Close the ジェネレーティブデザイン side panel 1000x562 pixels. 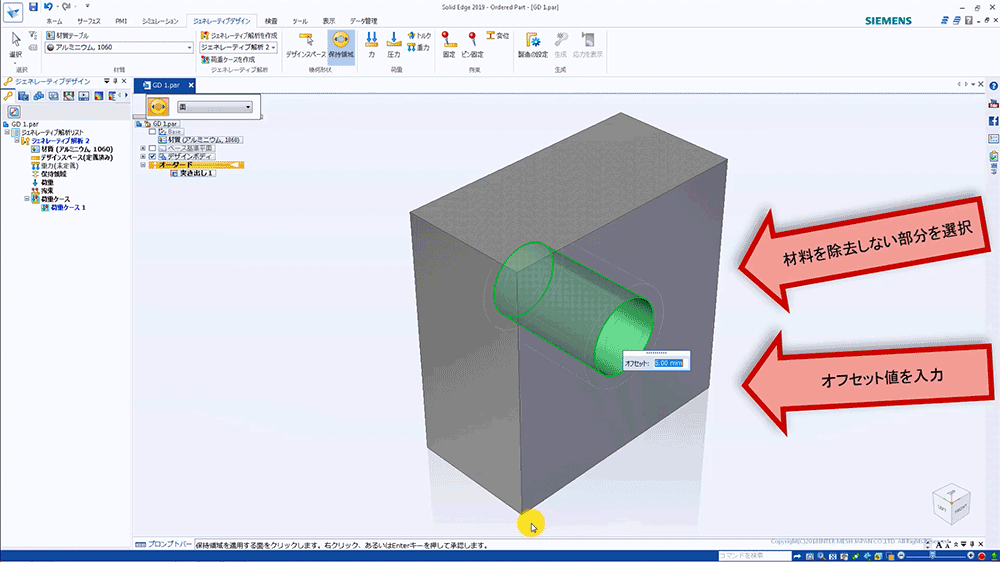(124, 81)
